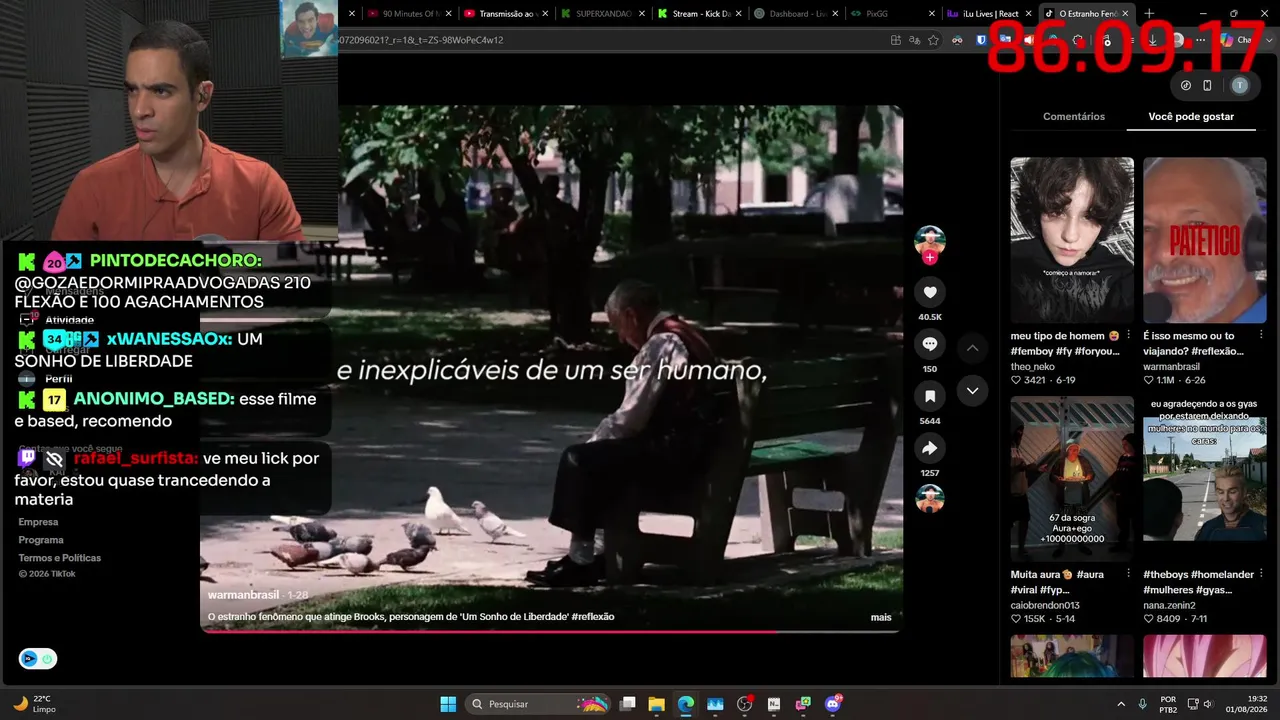Click the Pesquisar taskbar search box
1280x720 pixels.
[538, 704]
